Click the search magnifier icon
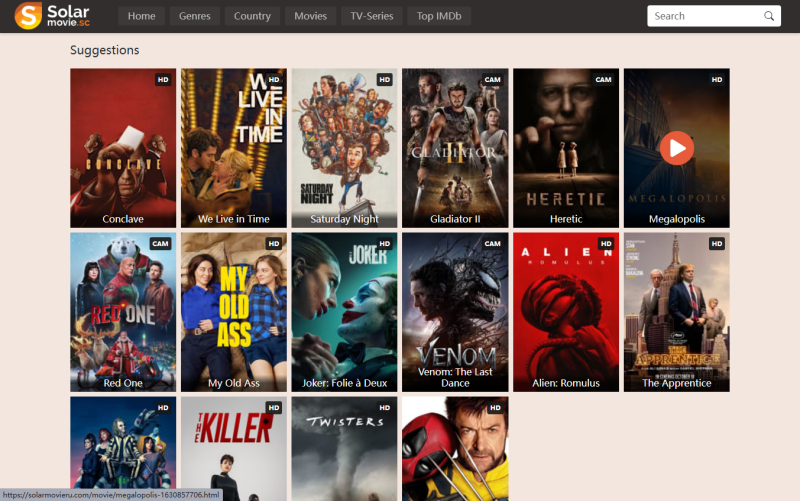This screenshot has height=501, width=800. [x=769, y=16]
